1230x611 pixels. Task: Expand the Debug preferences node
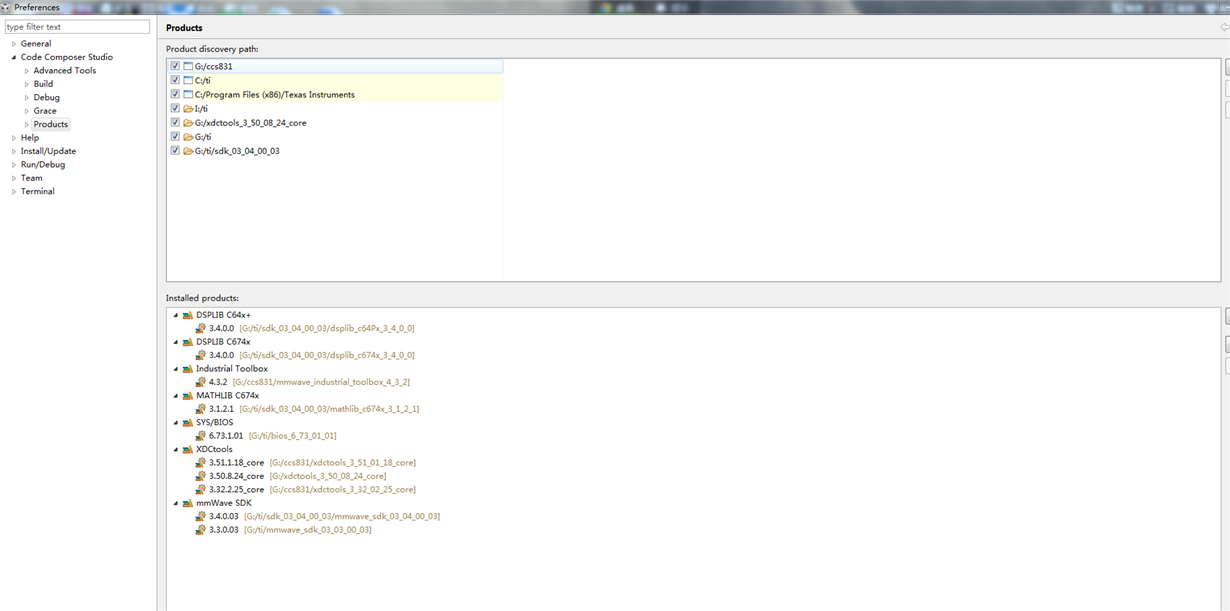[x=27, y=98]
